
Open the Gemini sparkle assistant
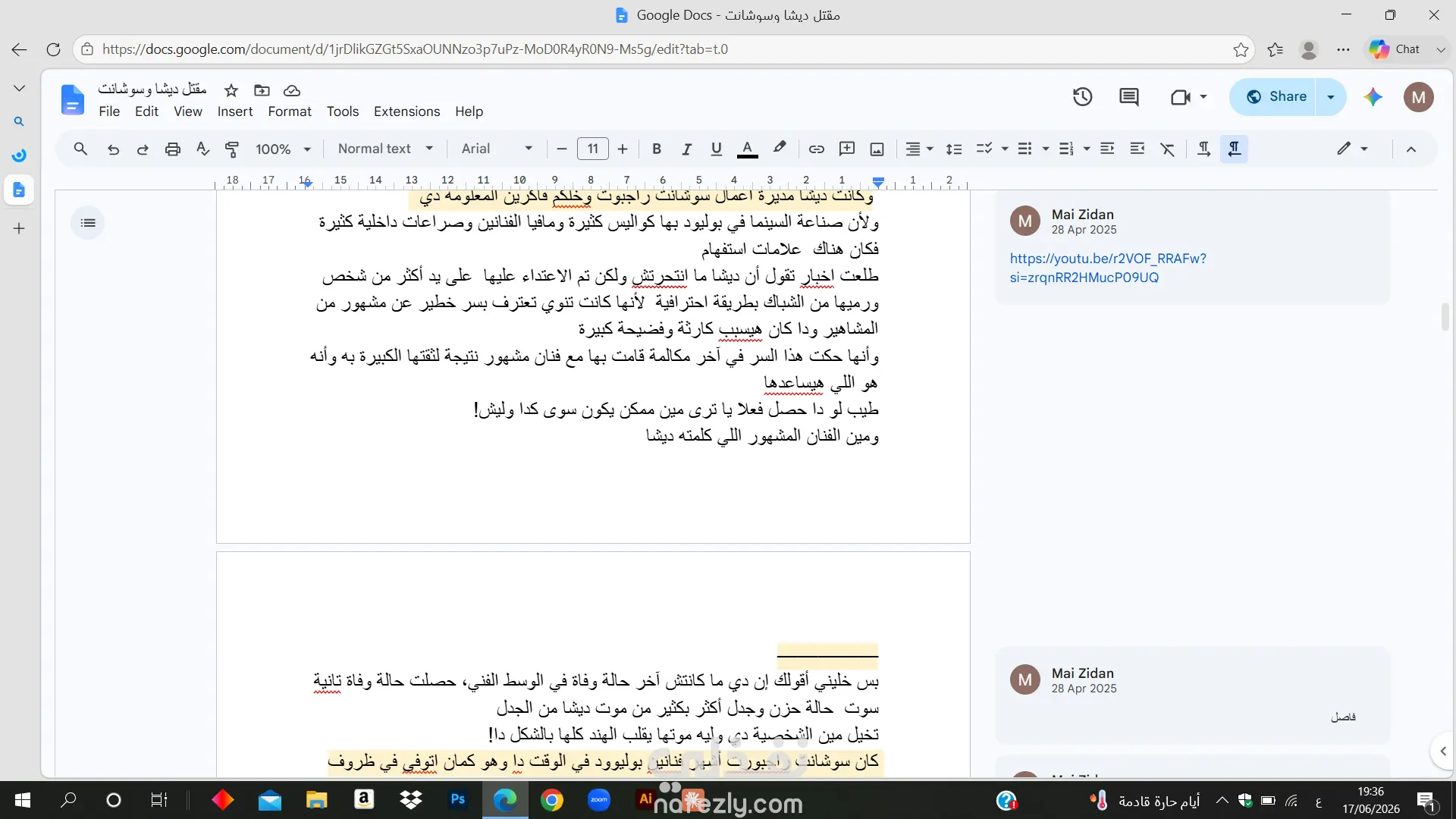coord(1373,97)
